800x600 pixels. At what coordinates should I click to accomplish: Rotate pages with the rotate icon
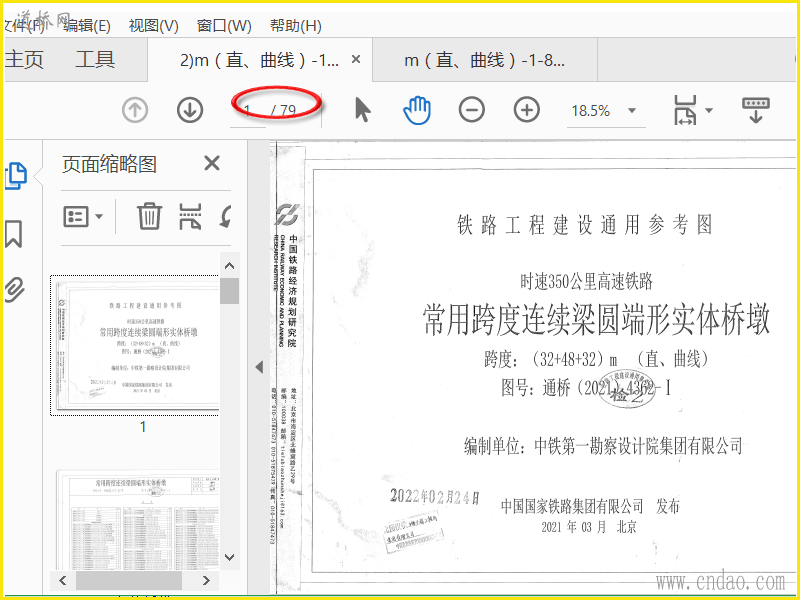click(x=226, y=216)
